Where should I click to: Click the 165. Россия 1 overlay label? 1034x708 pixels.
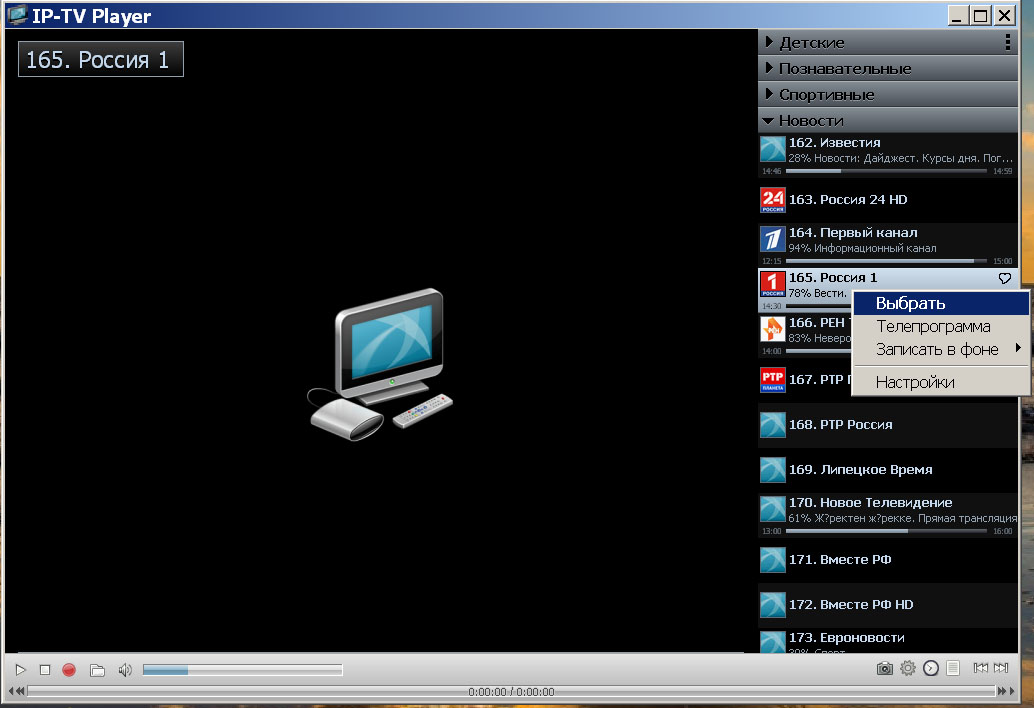point(101,59)
